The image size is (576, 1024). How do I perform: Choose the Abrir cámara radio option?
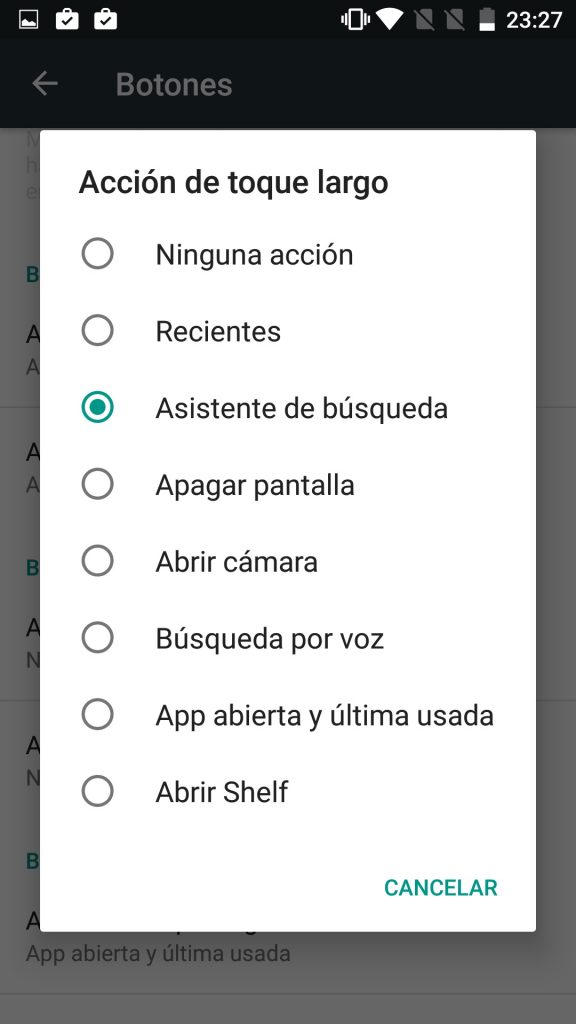tap(97, 561)
